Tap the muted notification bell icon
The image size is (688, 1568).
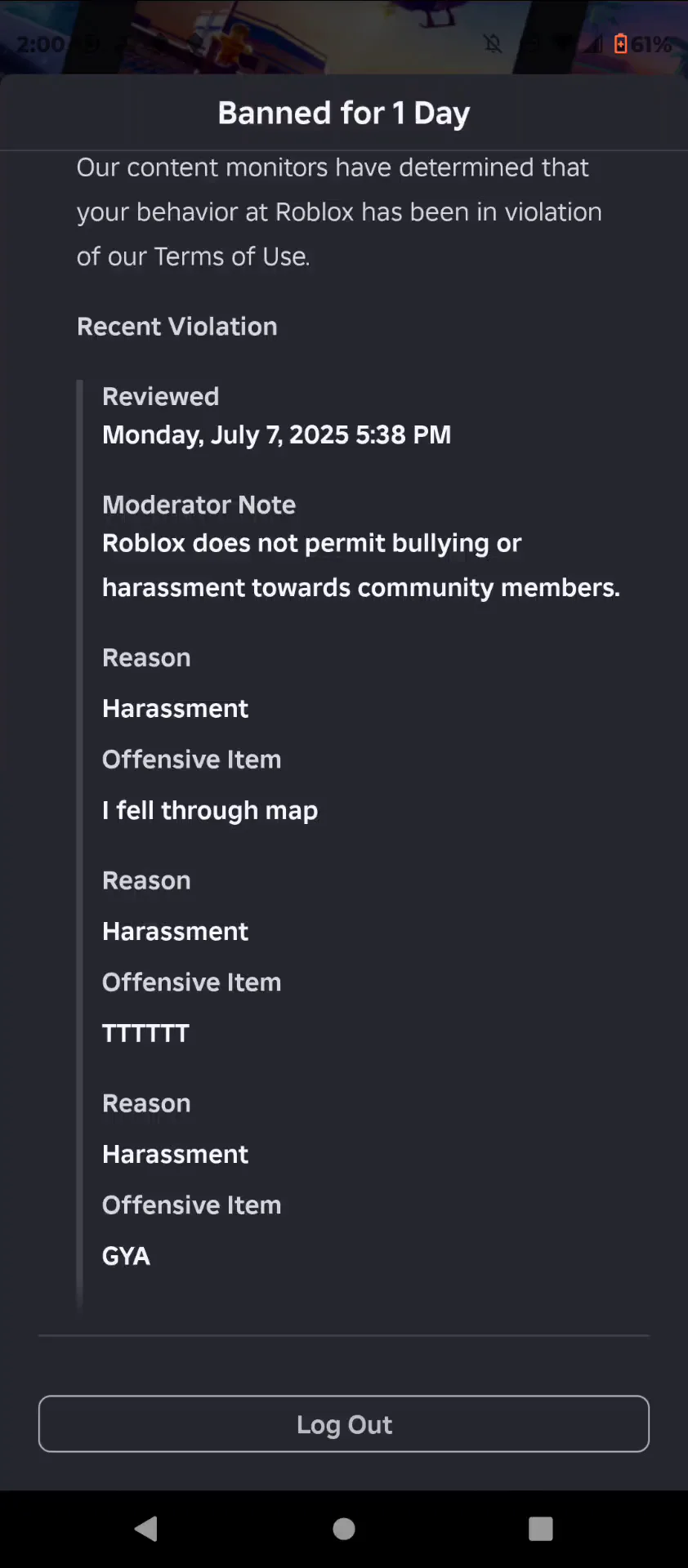coord(493,43)
